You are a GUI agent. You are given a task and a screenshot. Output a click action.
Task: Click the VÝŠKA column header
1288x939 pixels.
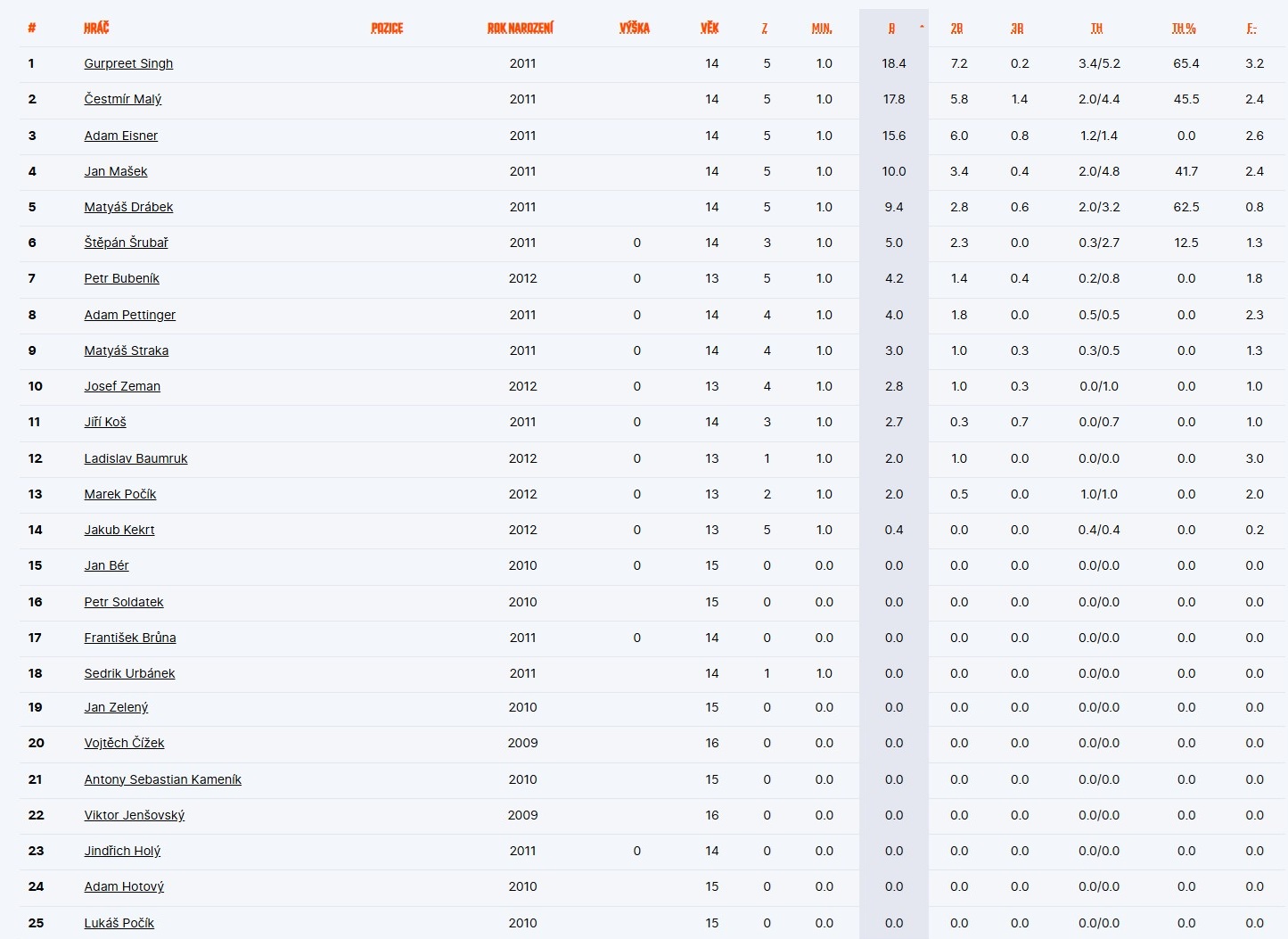pyautogui.click(x=635, y=28)
